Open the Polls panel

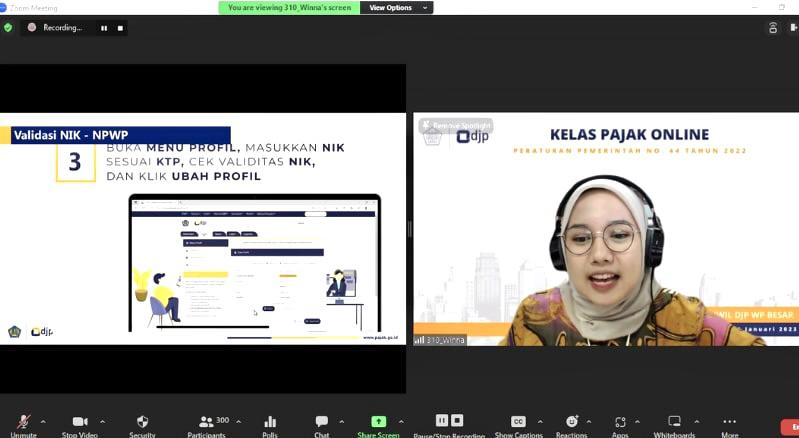click(x=269, y=422)
